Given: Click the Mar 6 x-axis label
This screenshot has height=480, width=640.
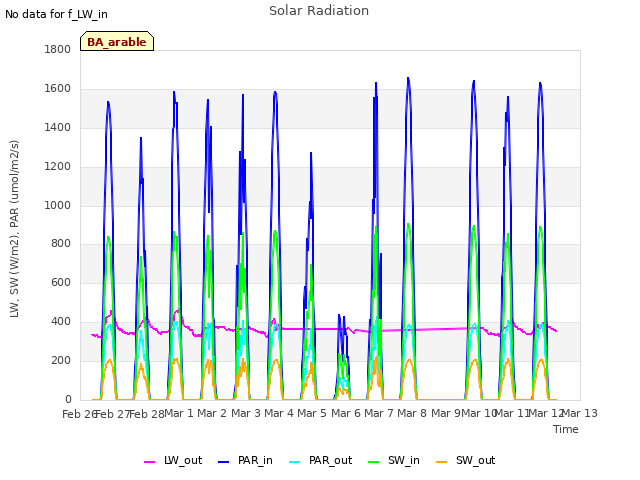Looking at the screenshot, I should point(346,413).
